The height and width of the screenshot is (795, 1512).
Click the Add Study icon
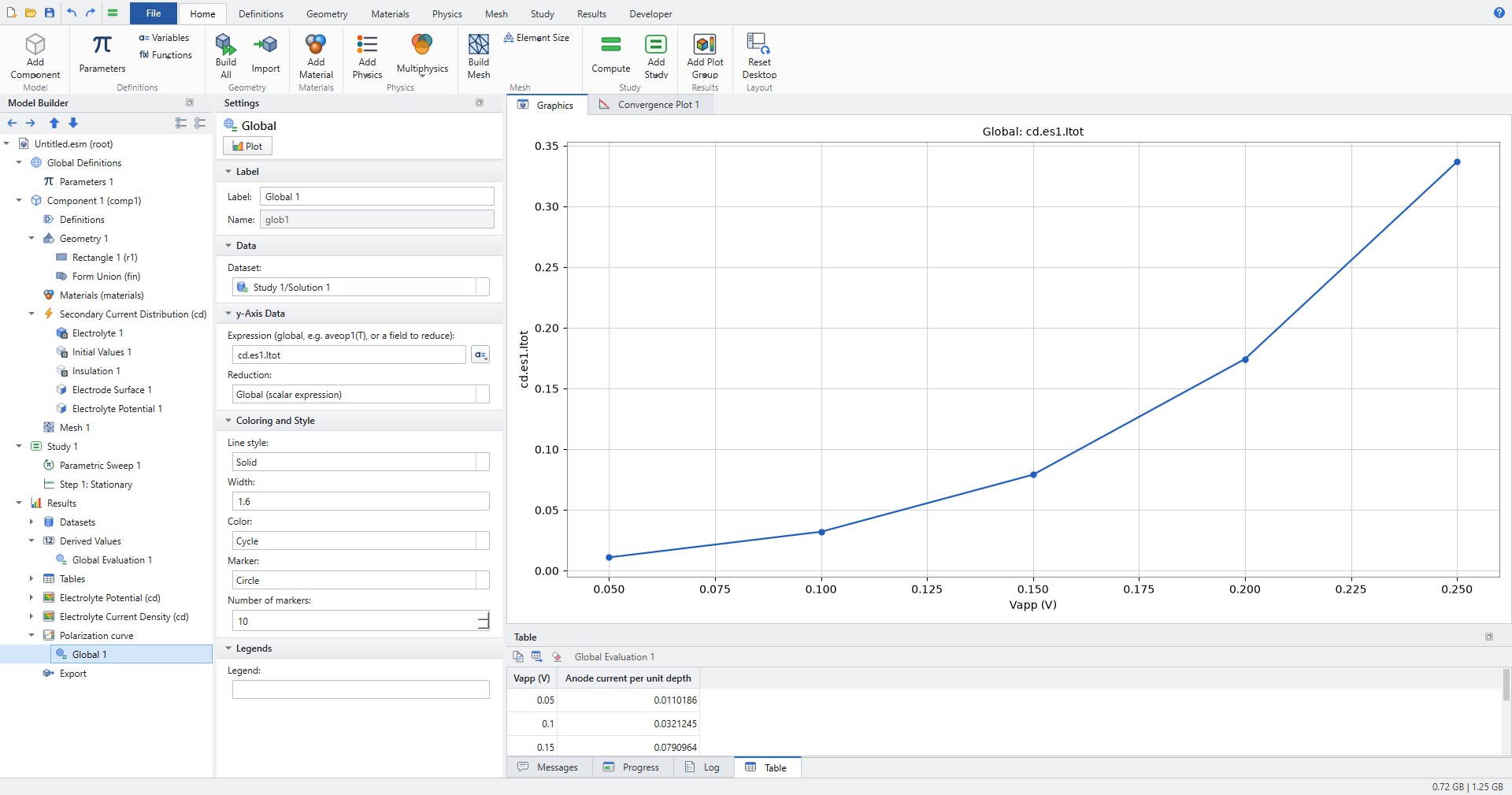tap(656, 44)
